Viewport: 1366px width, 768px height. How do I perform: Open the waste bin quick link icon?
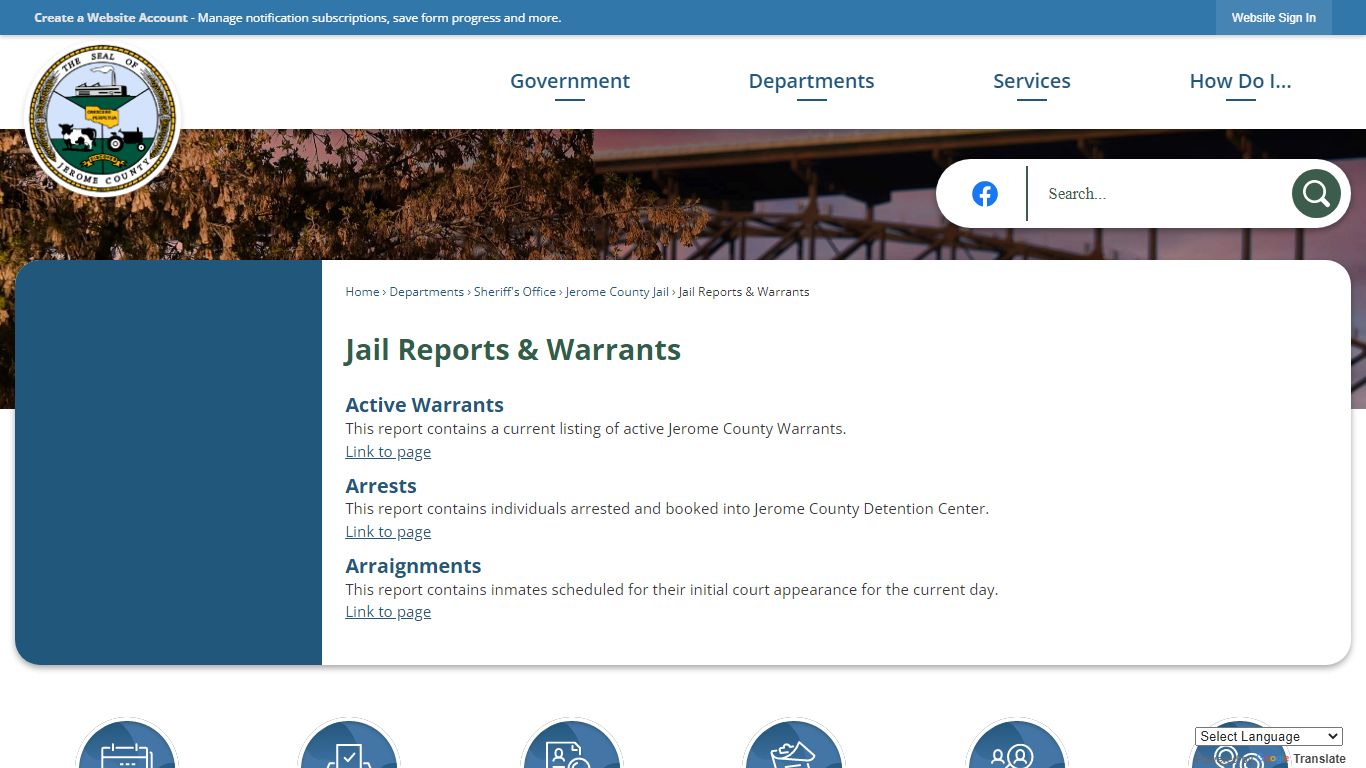coord(794,743)
